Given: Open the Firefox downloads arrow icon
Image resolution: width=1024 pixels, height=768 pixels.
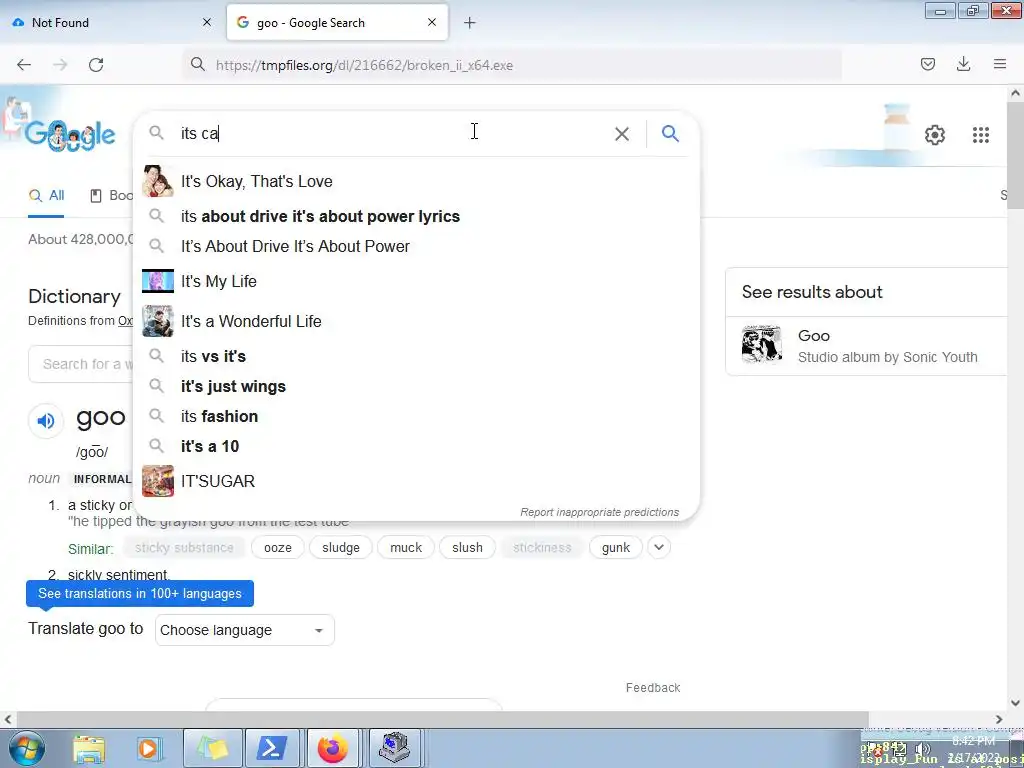Looking at the screenshot, I should point(963,64).
